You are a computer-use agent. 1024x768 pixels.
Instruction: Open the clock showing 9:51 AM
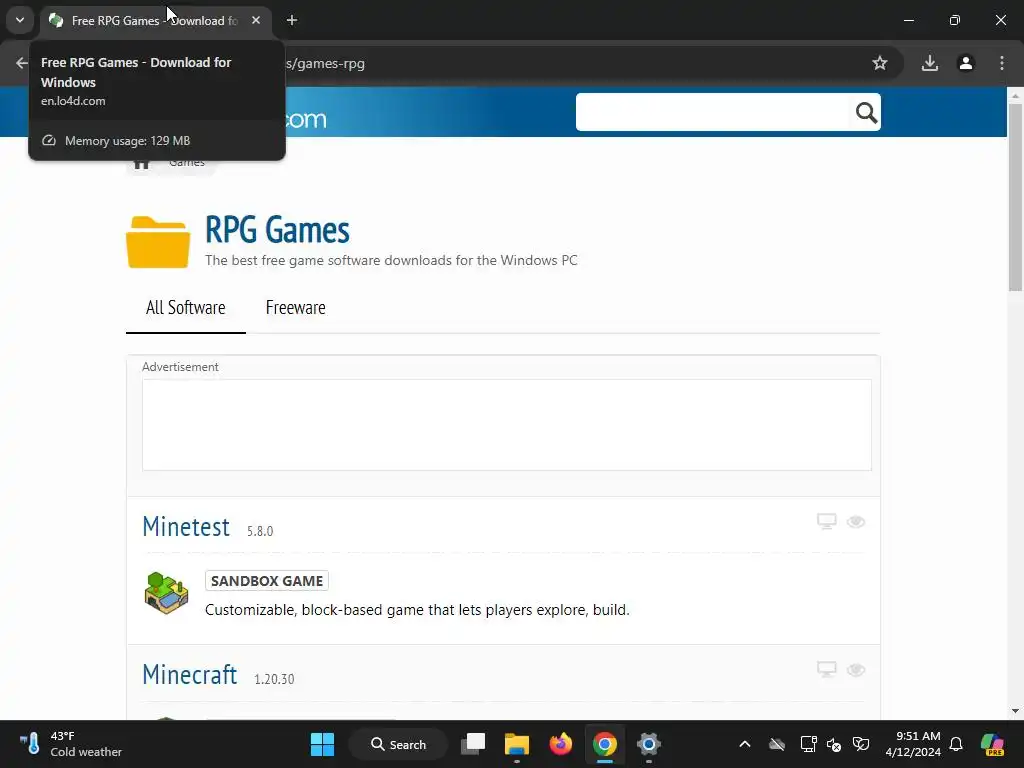[x=912, y=744]
